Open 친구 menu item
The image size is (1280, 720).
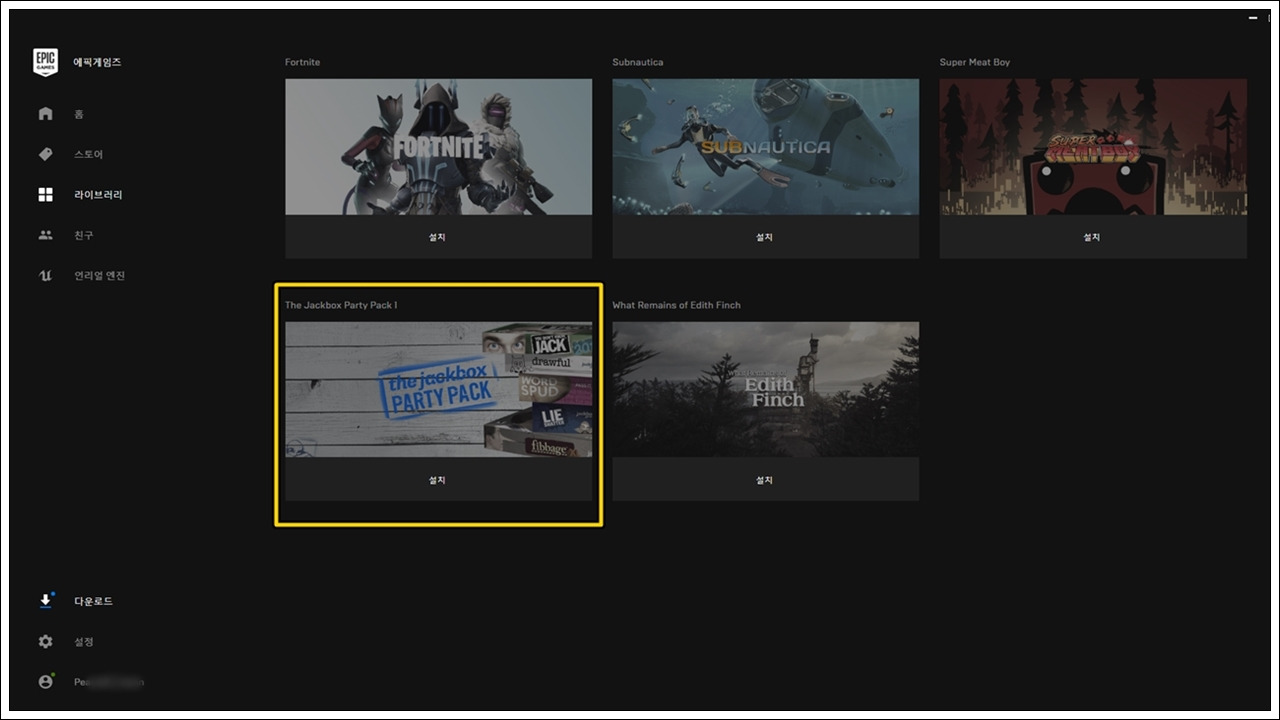click(83, 235)
